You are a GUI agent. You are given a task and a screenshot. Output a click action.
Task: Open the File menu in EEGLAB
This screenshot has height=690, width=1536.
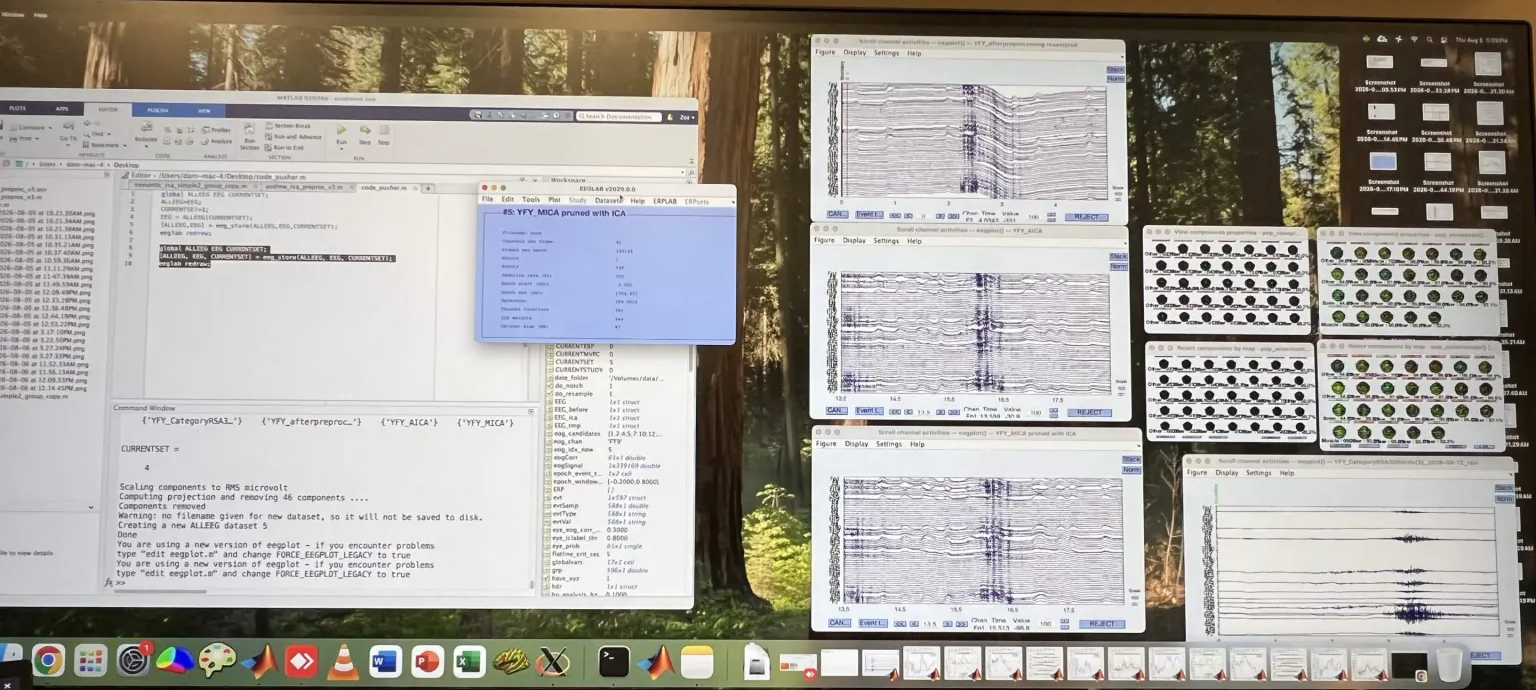488,200
